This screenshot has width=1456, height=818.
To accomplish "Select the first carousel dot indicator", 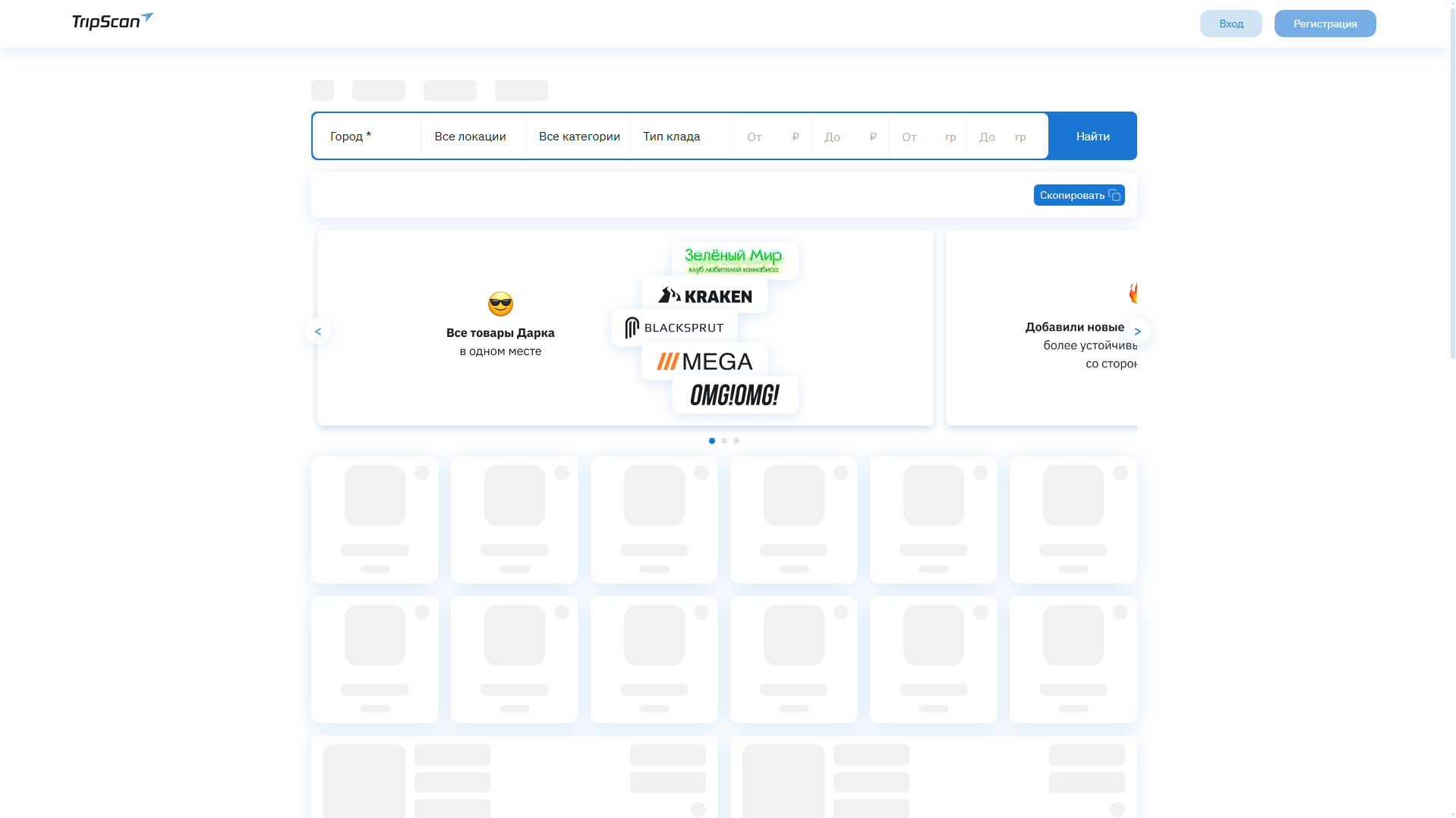I will click(712, 441).
